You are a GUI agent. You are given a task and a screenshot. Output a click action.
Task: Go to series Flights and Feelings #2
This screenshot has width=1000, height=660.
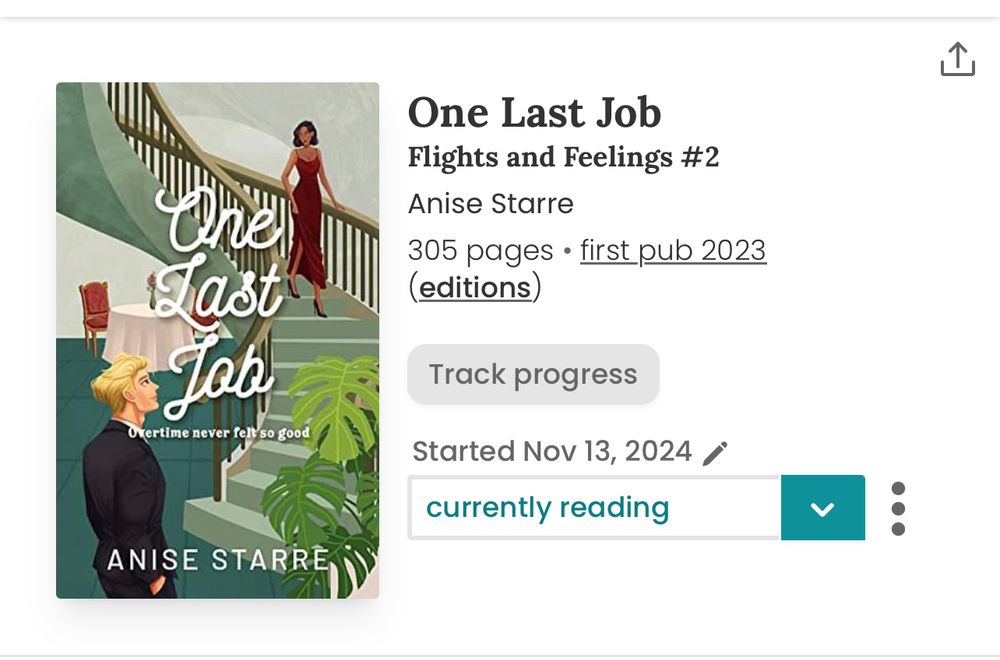[563, 158]
